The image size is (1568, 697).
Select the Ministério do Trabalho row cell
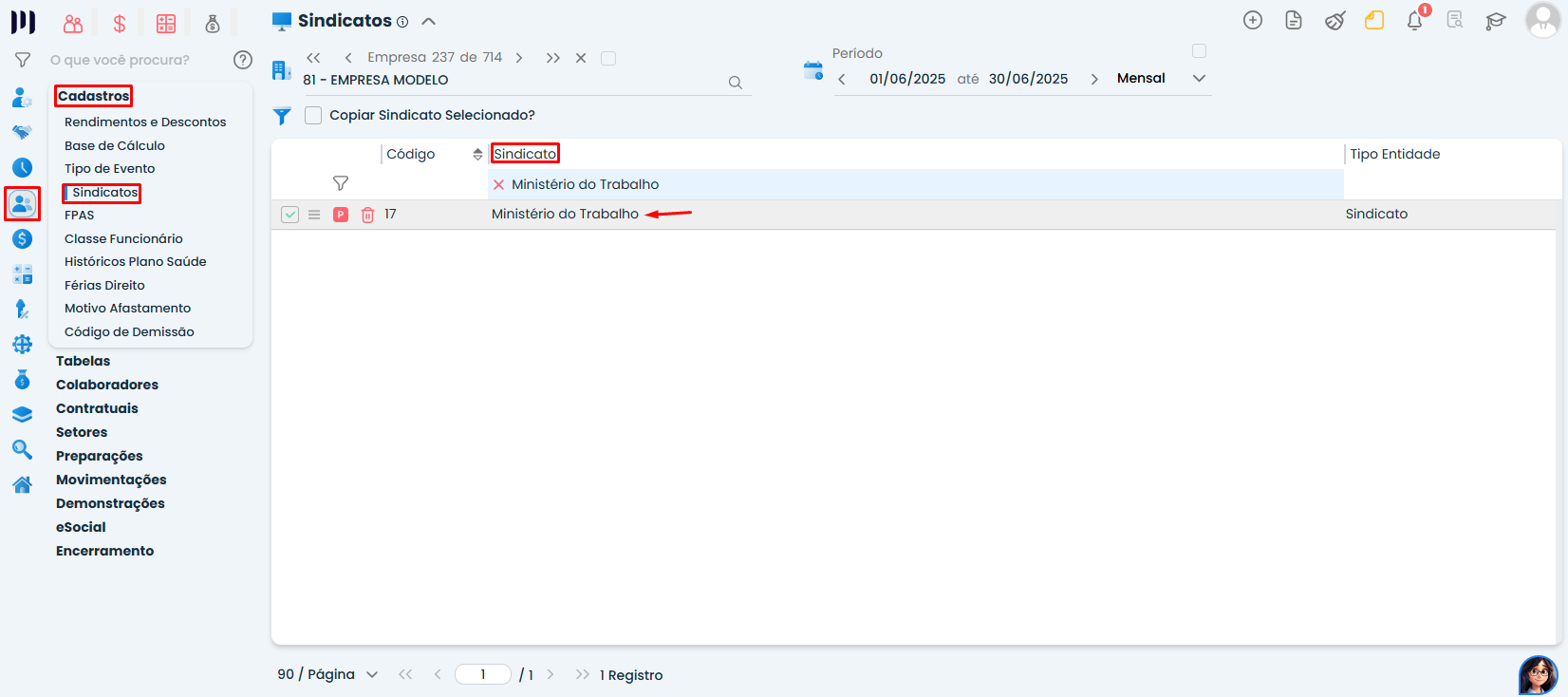click(565, 214)
